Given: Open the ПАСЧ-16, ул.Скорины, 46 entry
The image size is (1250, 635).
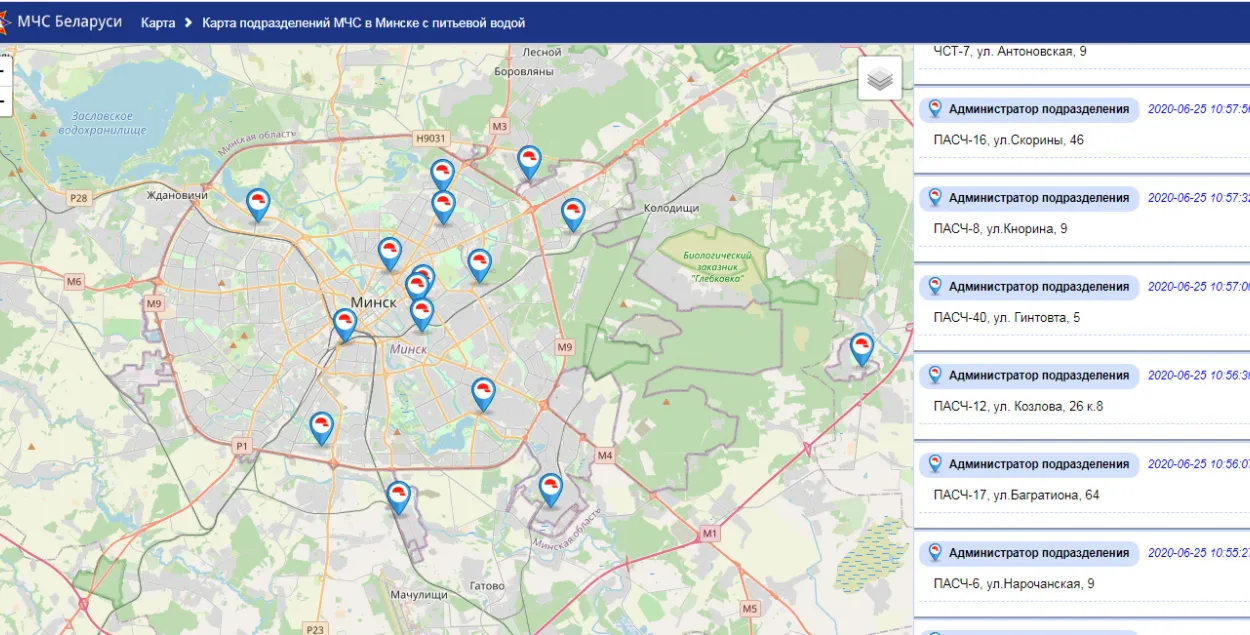Looking at the screenshot, I should coord(1008,140).
